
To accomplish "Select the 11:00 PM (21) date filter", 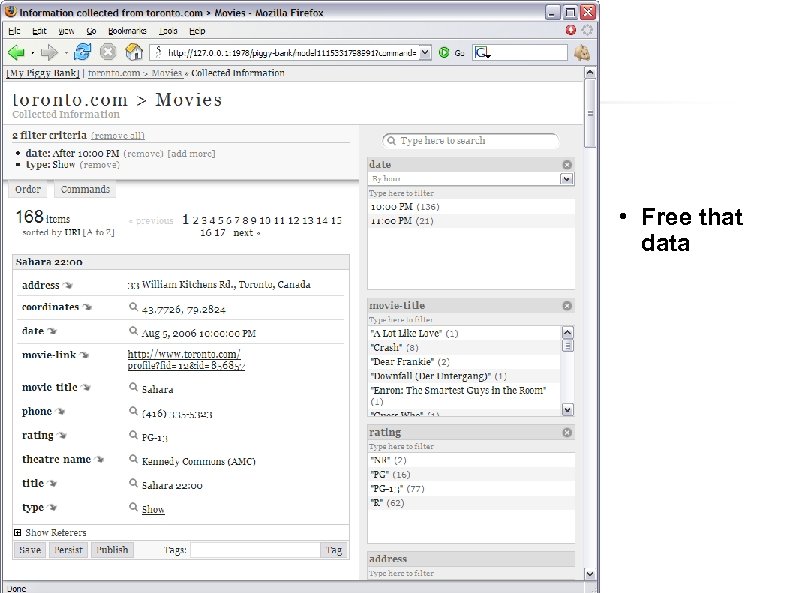I will pos(471,221).
